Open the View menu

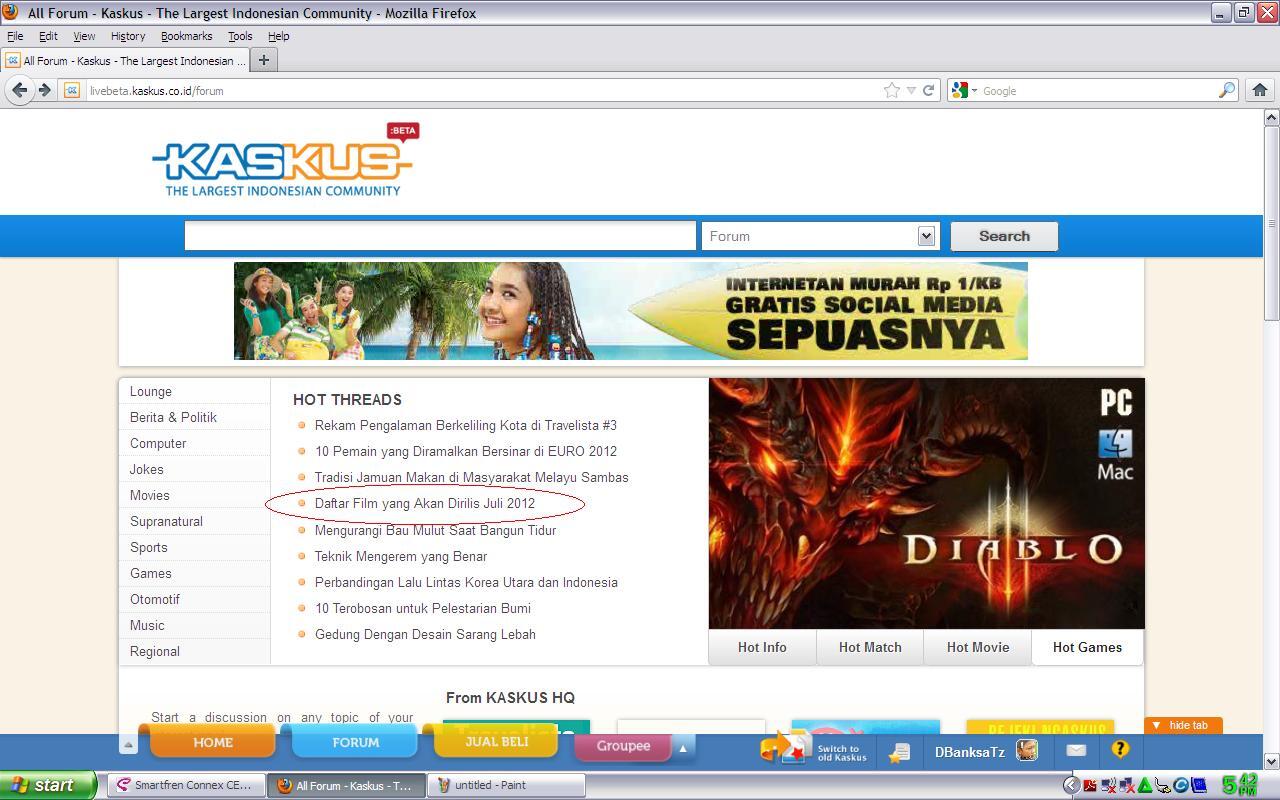(x=84, y=36)
